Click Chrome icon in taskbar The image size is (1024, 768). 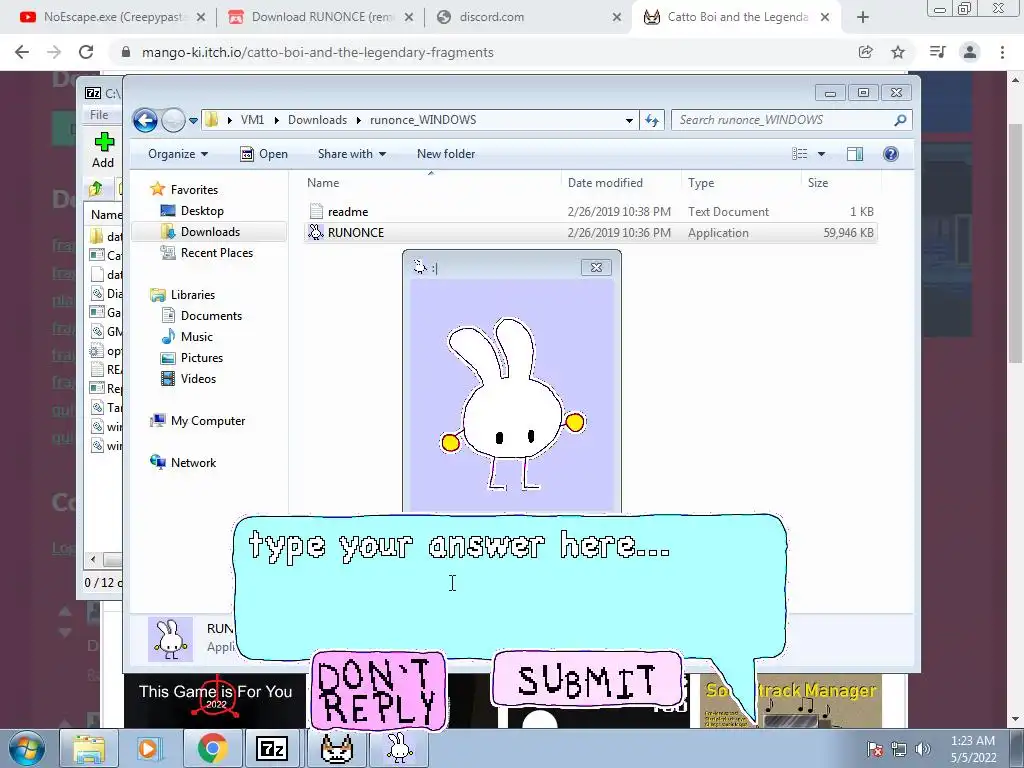[212, 748]
